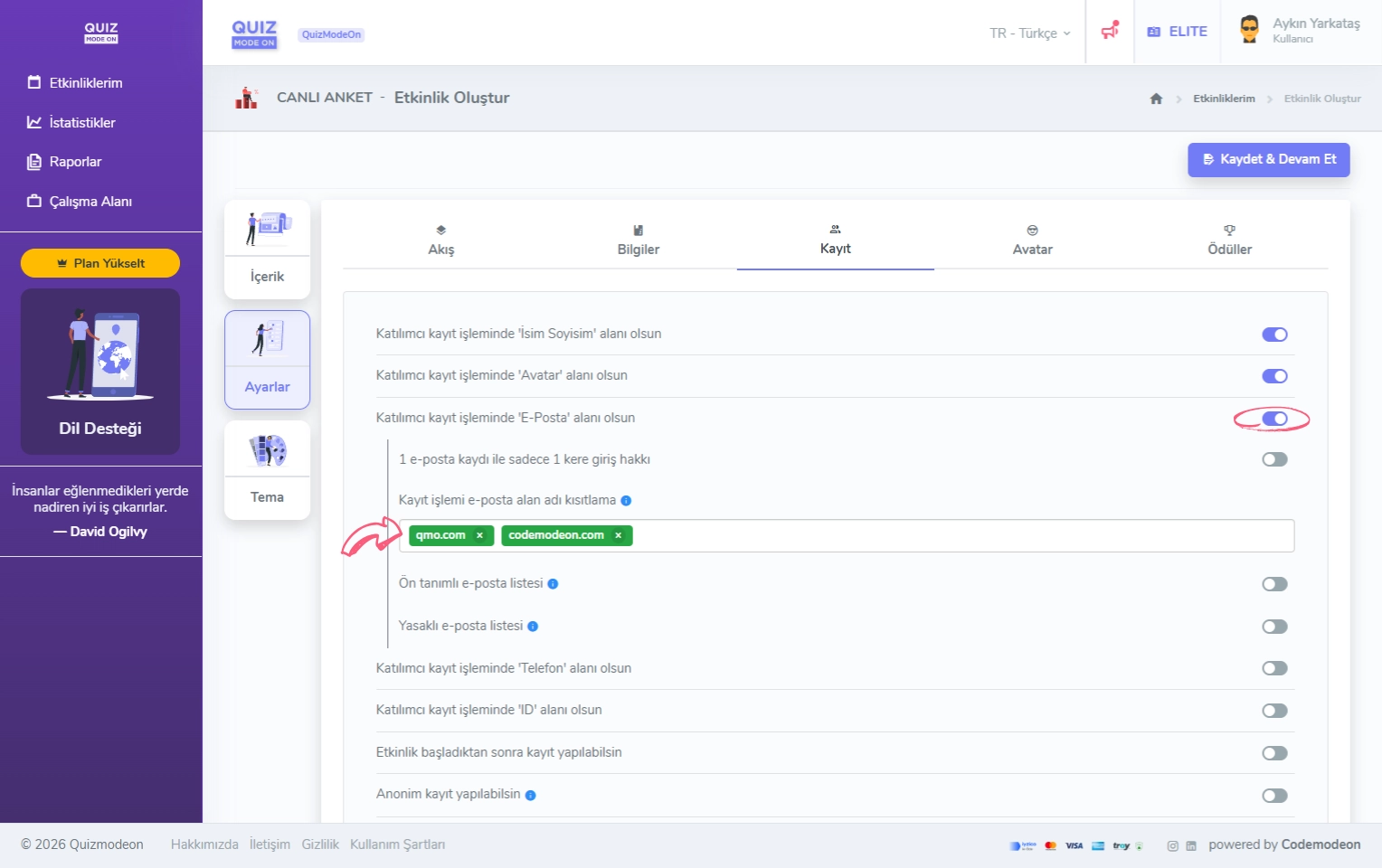
Task: Toggle single login per e-mail switch
Action: click(1274, 459)
